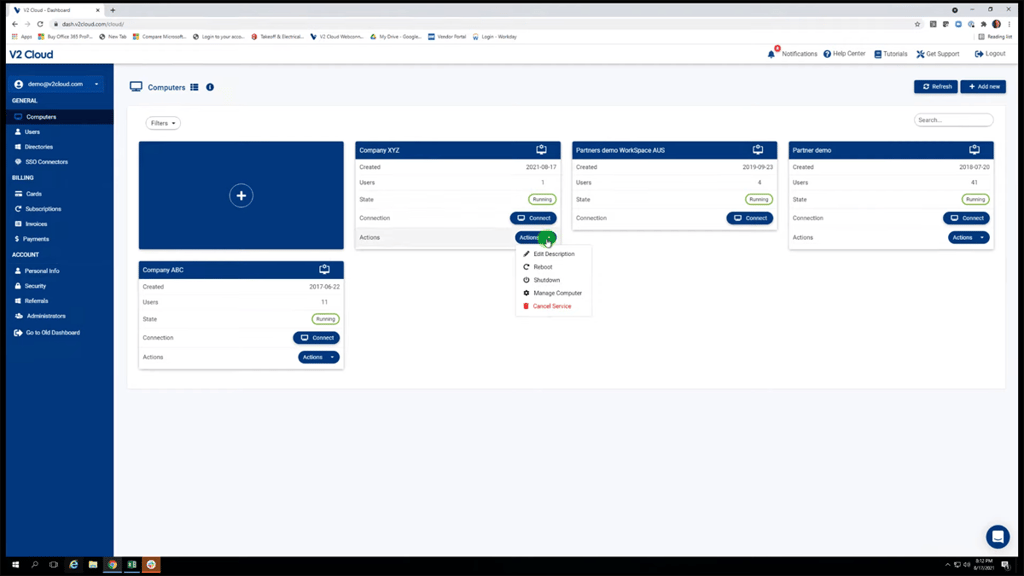This screenshot has height=576, width=1024.
Task: Click the export icon on Company XYZ header
Action: tap(541, 150)
